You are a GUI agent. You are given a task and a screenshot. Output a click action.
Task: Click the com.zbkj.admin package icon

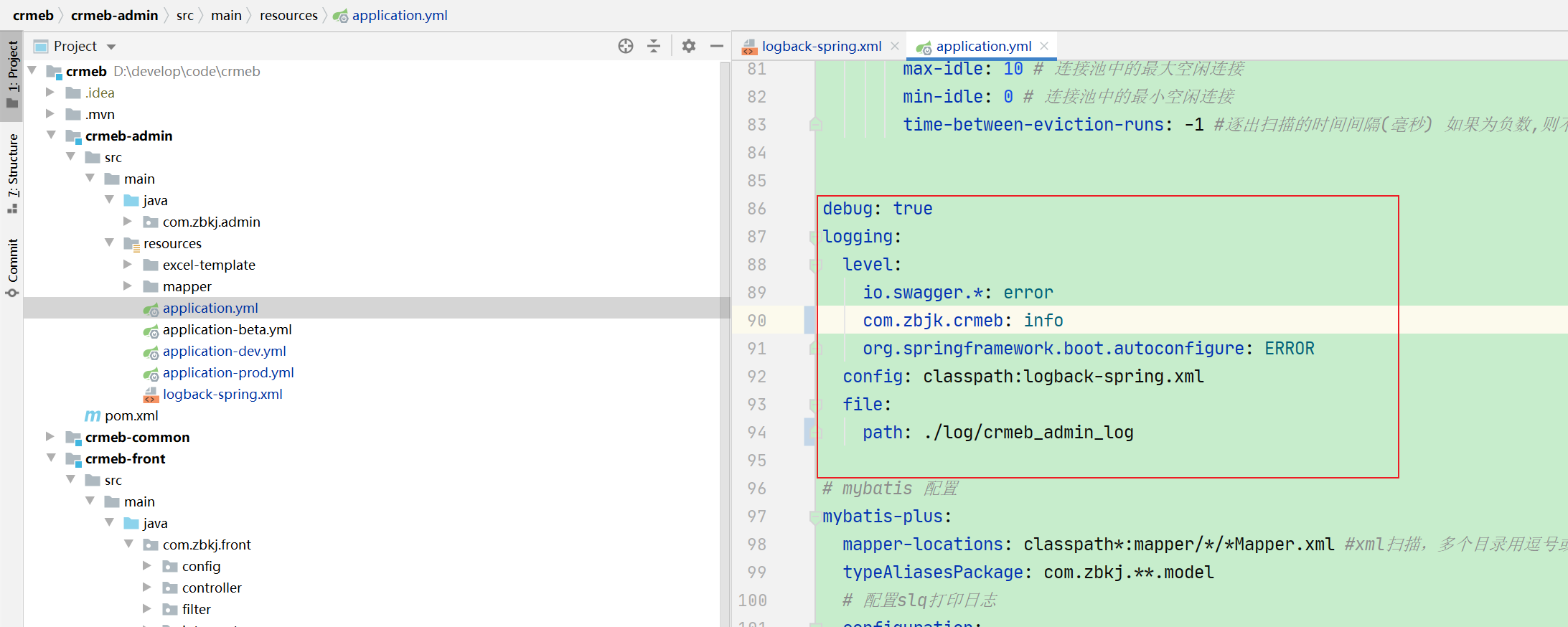[151, 222]
